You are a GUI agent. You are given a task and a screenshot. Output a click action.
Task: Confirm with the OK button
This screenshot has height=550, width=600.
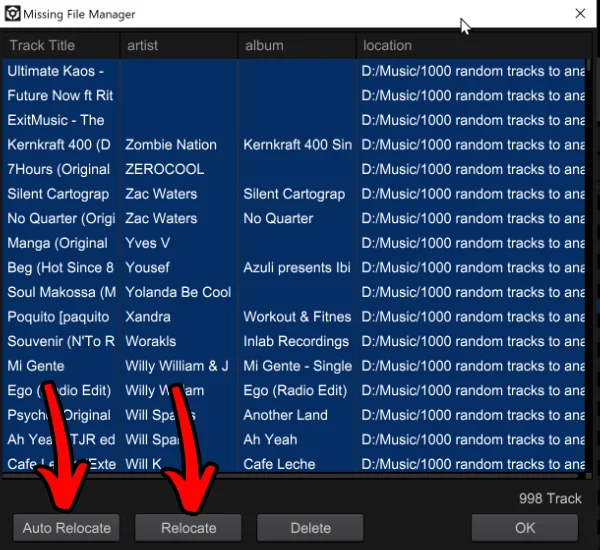coord(524,527)
